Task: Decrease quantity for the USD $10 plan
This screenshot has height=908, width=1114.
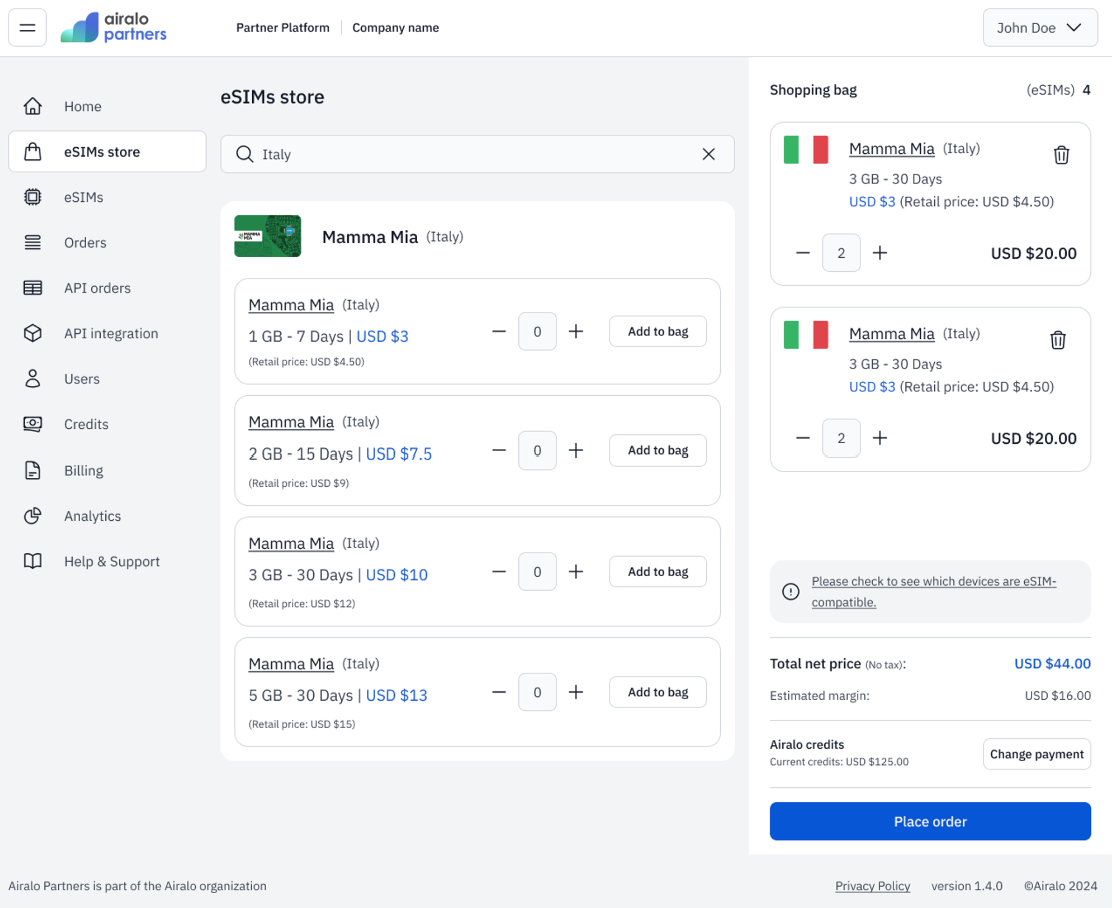Action: coord(499,571)
